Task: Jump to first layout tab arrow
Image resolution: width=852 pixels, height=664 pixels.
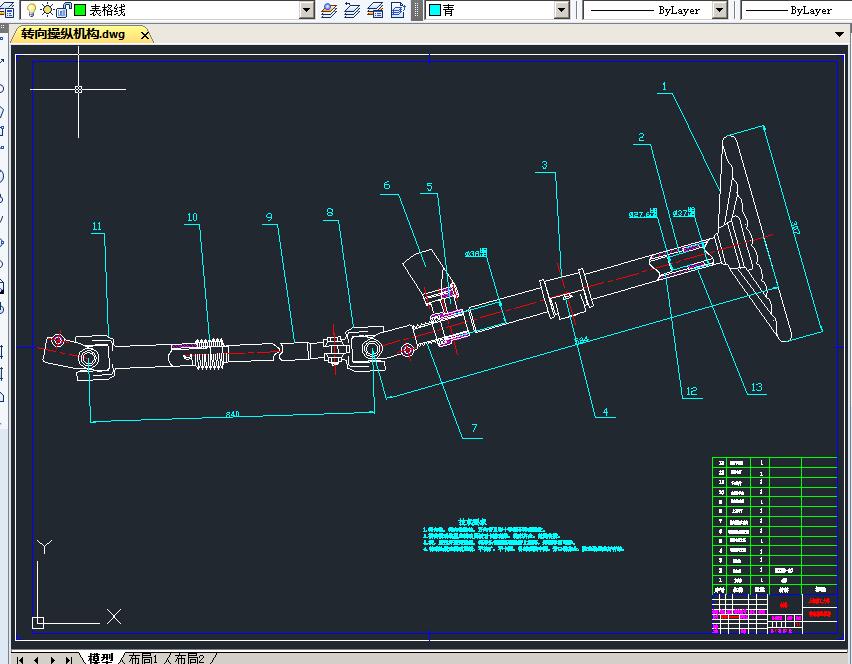Action: click(x=20, y=660)
